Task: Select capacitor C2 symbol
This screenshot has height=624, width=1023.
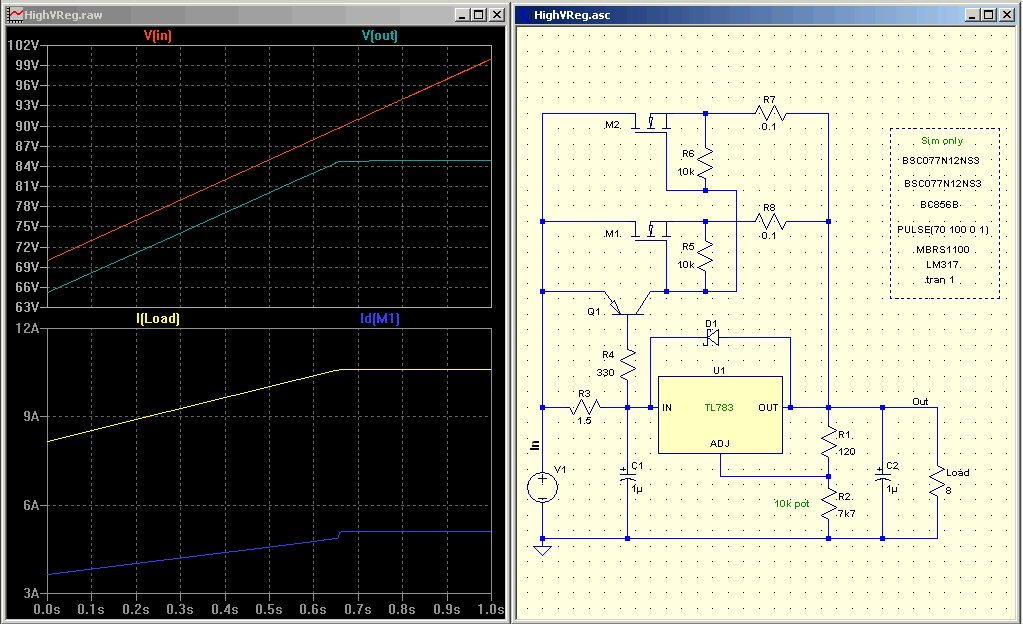Action: (882, 476)
